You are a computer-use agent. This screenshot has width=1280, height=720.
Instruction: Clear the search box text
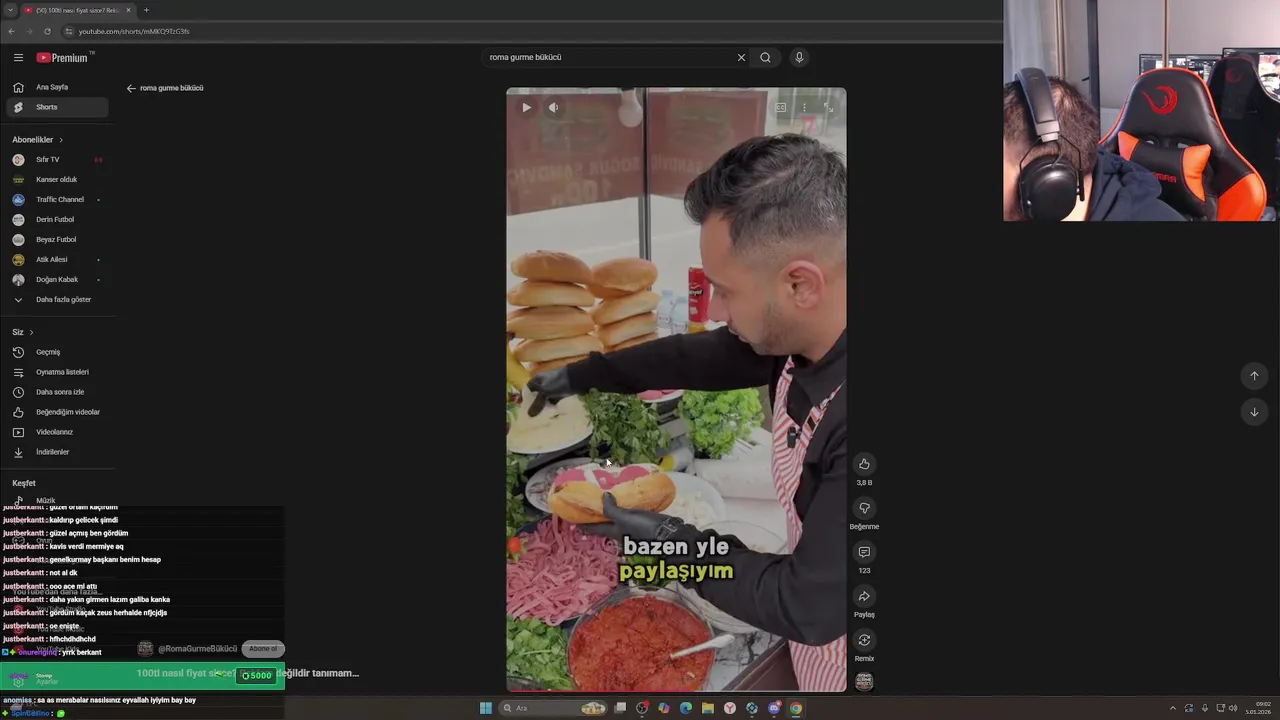741,57
